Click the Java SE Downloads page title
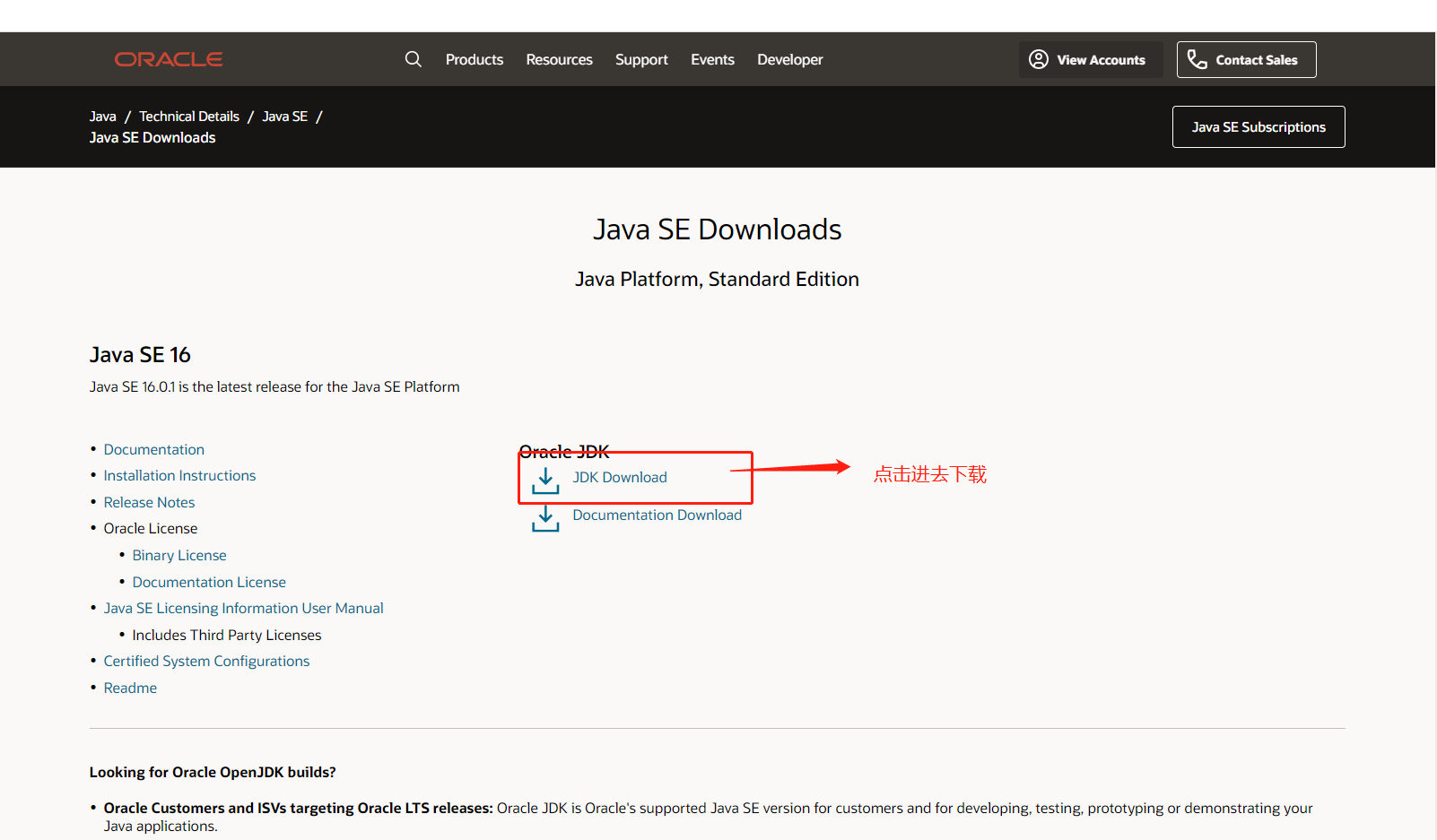This screenshot has width=1437, height=840. [x=718, y=229]
